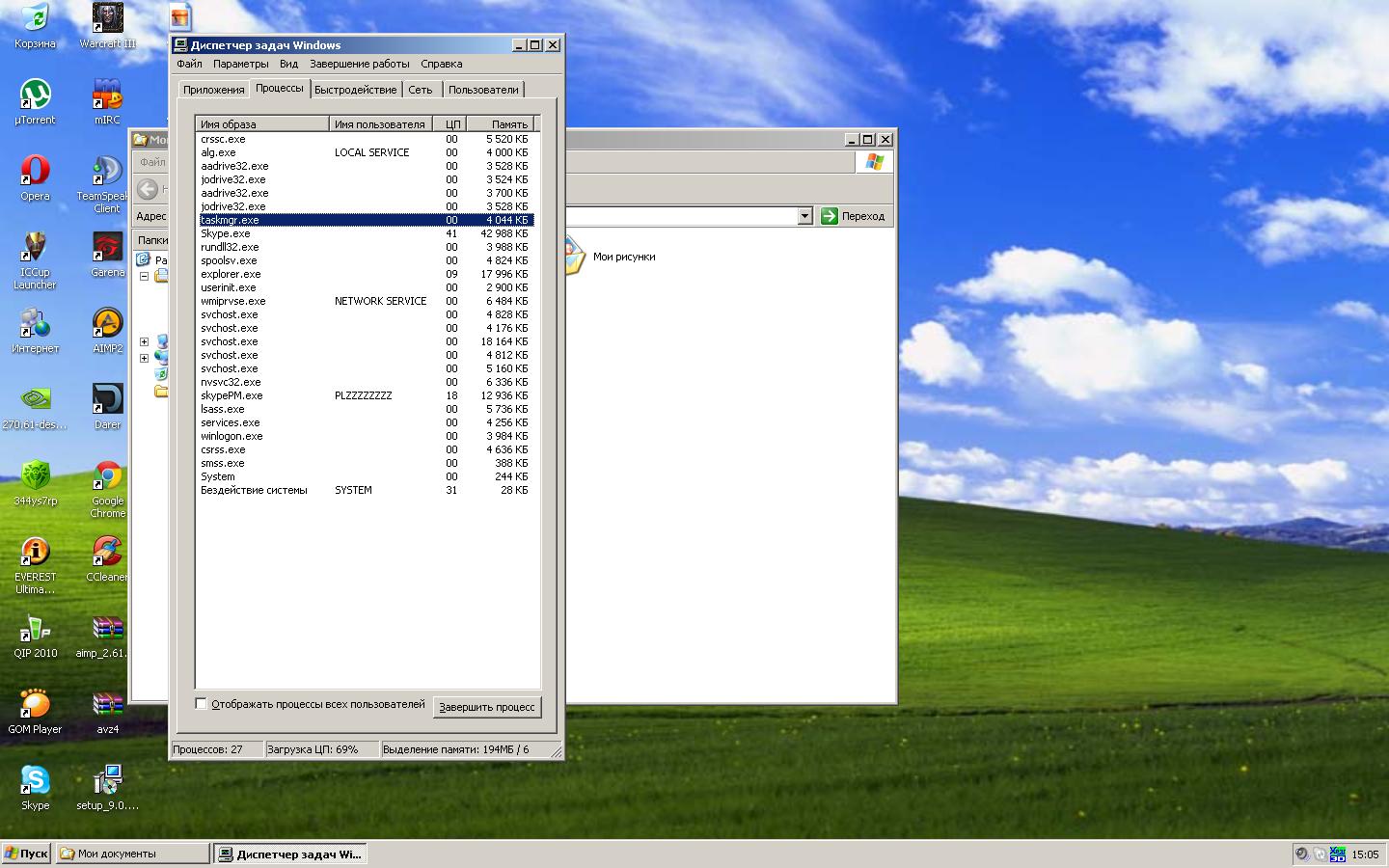The image size is (1389, 868).
Task: Sort processes by Память column header
Action: point(501,124)
